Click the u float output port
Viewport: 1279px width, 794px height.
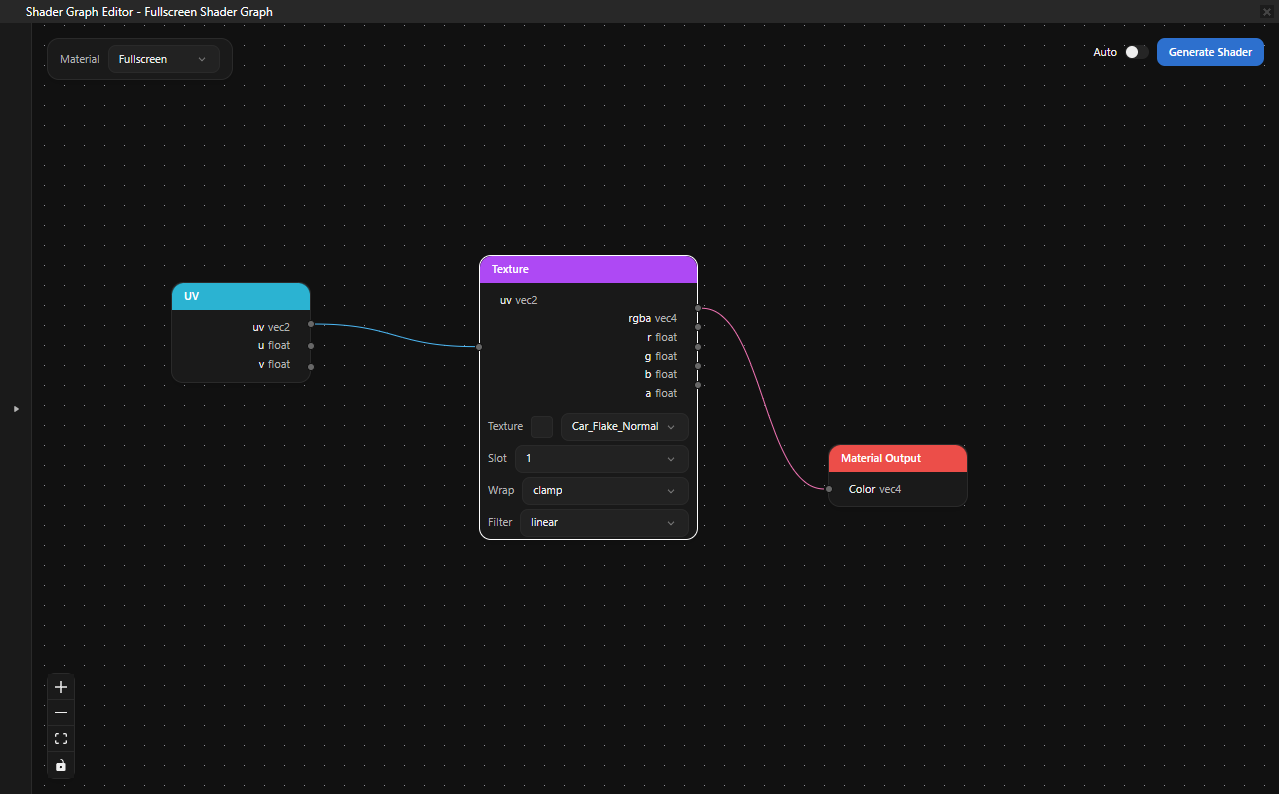[311, 346]
